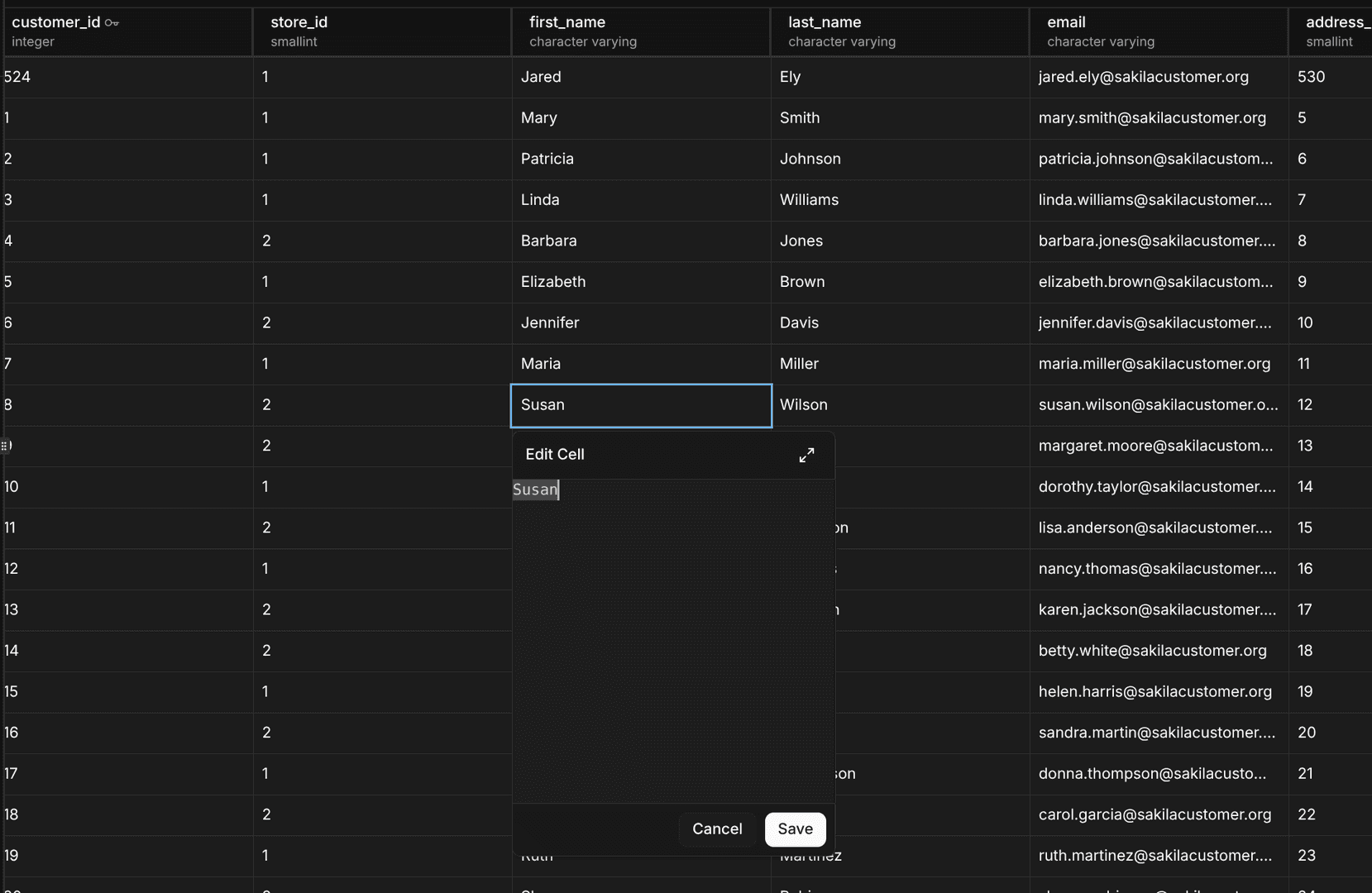1372x893 pixels.
Task: Click the primary key icon beside customer_id
Action: (112, 22)
